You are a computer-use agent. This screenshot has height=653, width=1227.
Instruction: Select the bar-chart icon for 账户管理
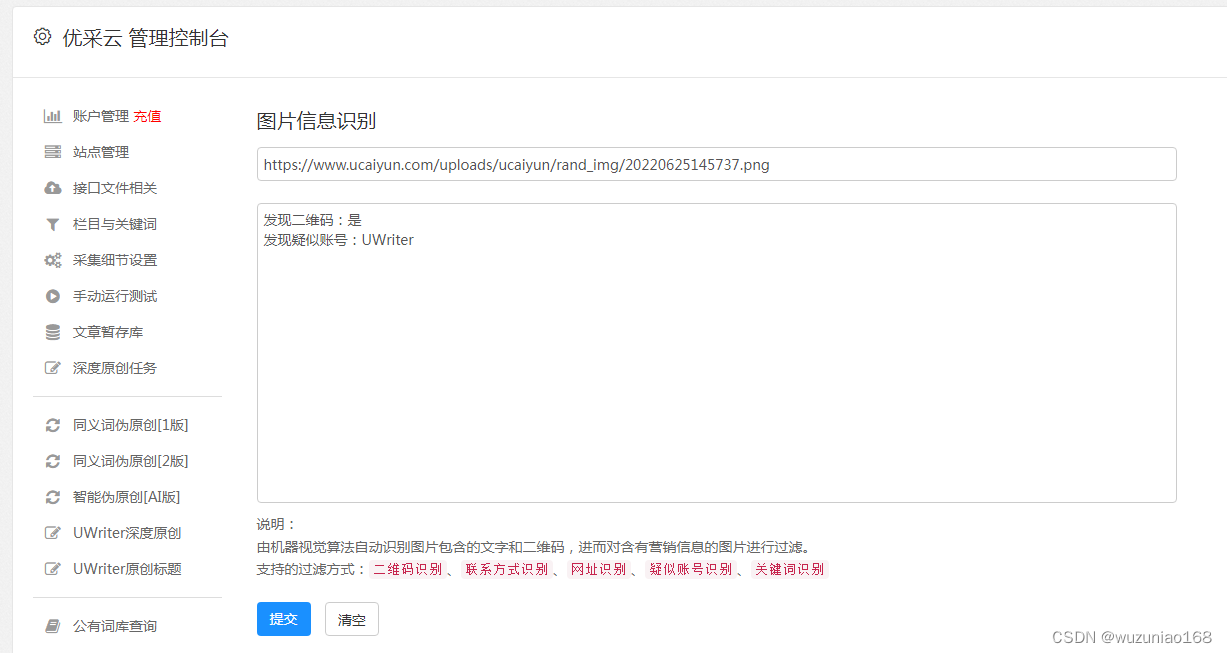click(x=53, y=115)
